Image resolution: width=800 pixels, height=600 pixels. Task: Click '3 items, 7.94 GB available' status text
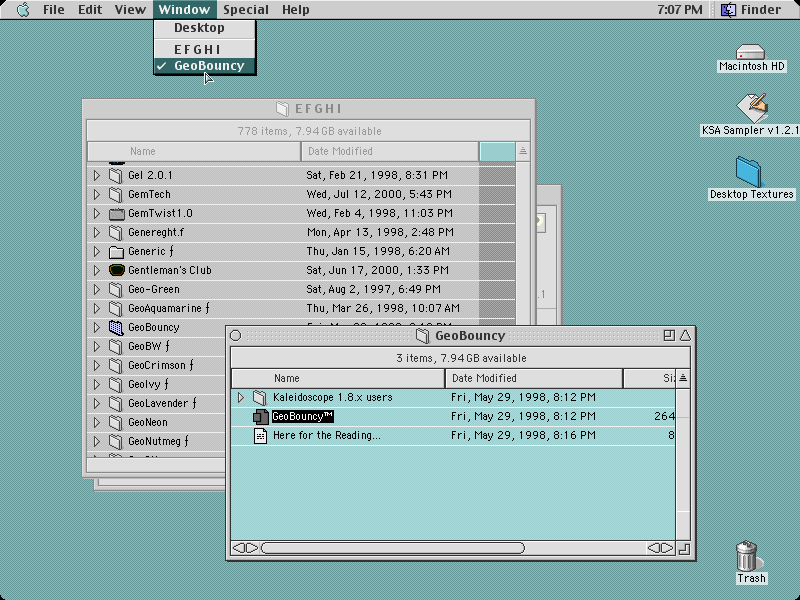click(461, 359)
